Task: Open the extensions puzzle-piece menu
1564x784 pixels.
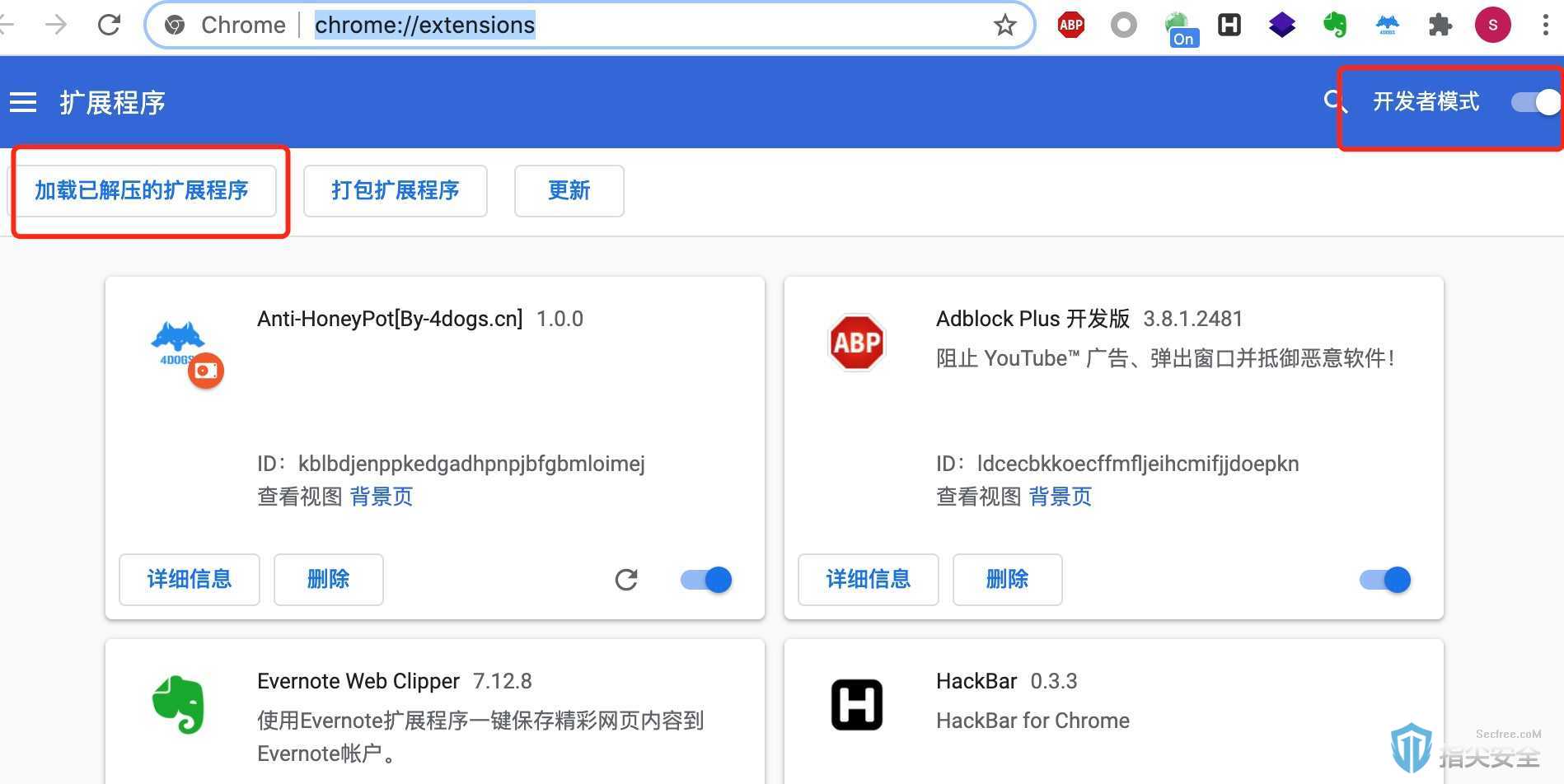Action: (1440, 25)
